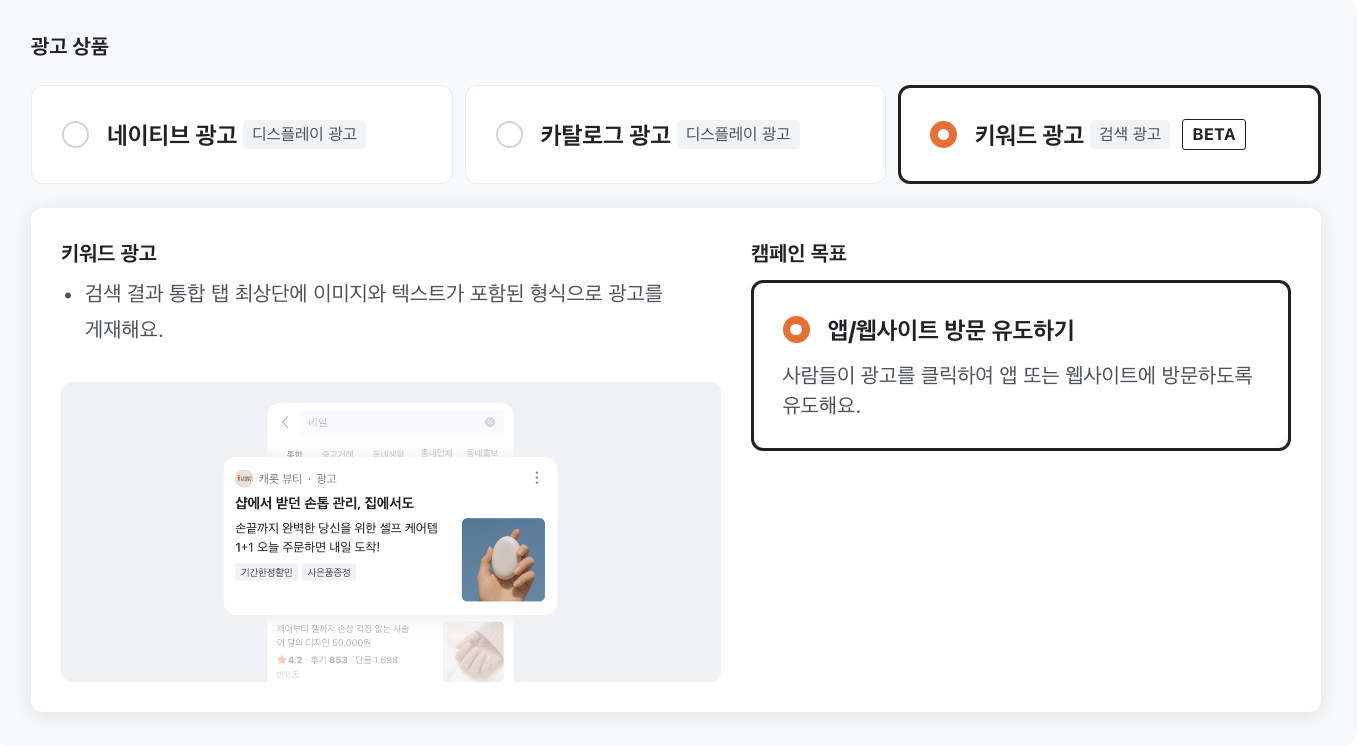
Task: Click the 기간한정할인 tag in ad preview
Action: (x=265, y=572)
